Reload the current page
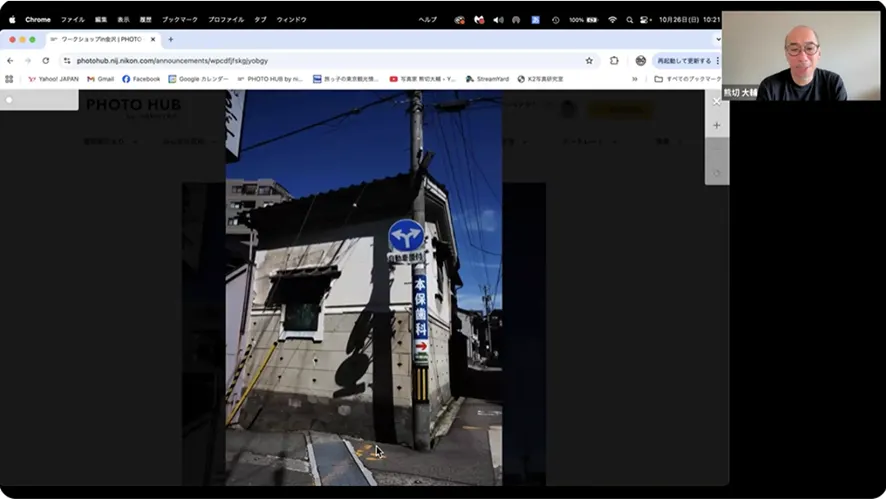The height and width of the screenshot is (499, 886). pyautogui.click(x=45, y=60)
